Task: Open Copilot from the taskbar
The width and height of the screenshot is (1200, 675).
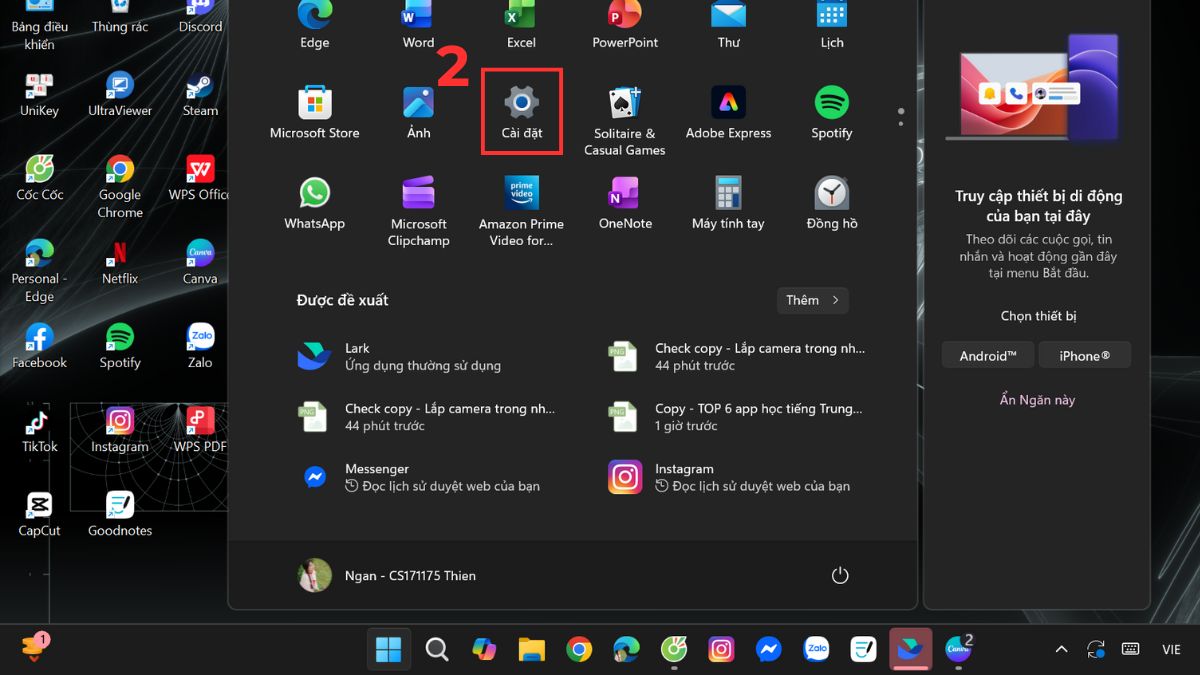Action: (484, 649)
